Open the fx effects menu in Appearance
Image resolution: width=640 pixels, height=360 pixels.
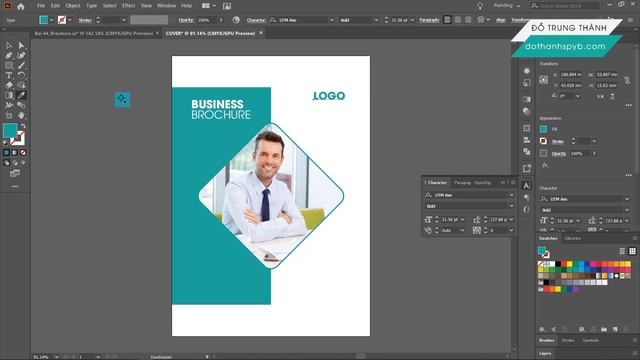(545, 165)
